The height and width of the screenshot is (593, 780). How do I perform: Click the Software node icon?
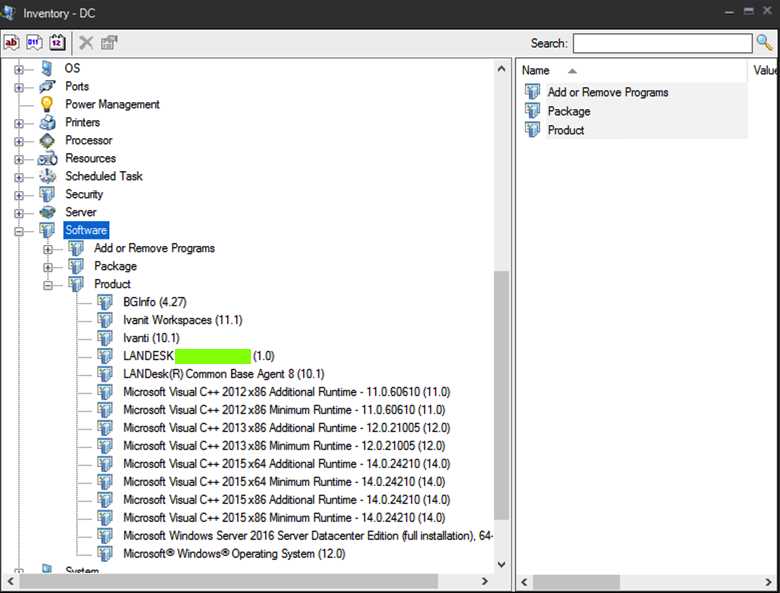click(x=47, y=230)
